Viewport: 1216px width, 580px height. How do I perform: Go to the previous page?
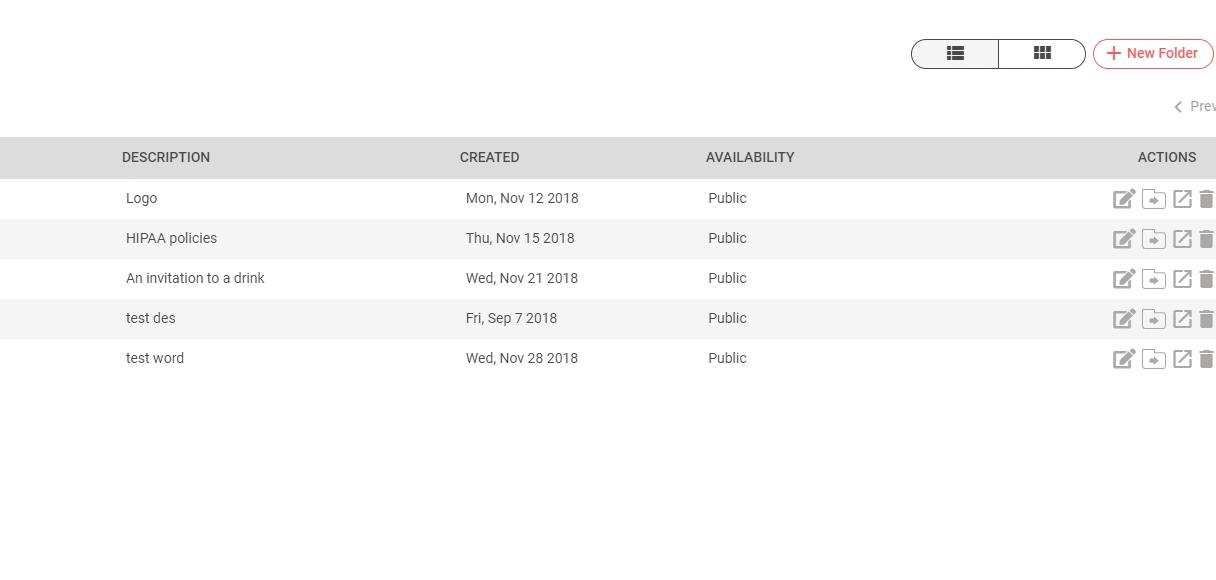[1194, 107]
